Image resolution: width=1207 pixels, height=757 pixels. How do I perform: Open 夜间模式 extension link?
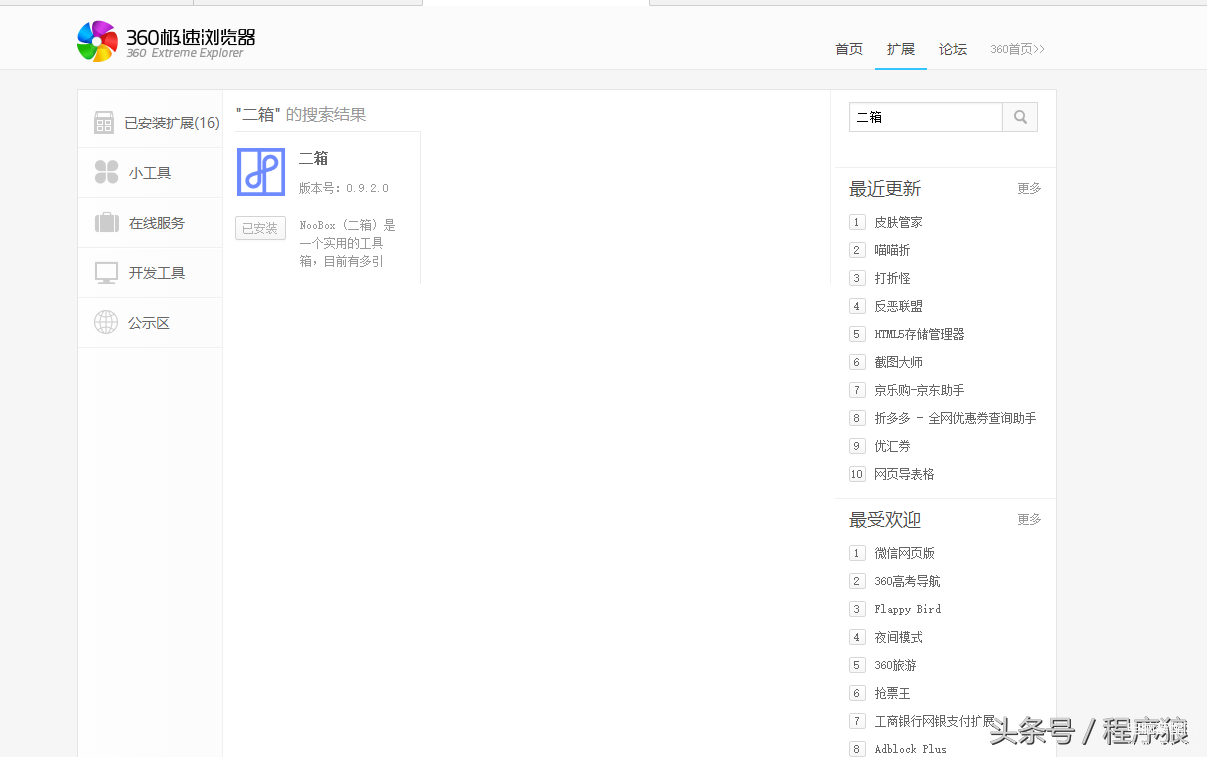point(898,637)
